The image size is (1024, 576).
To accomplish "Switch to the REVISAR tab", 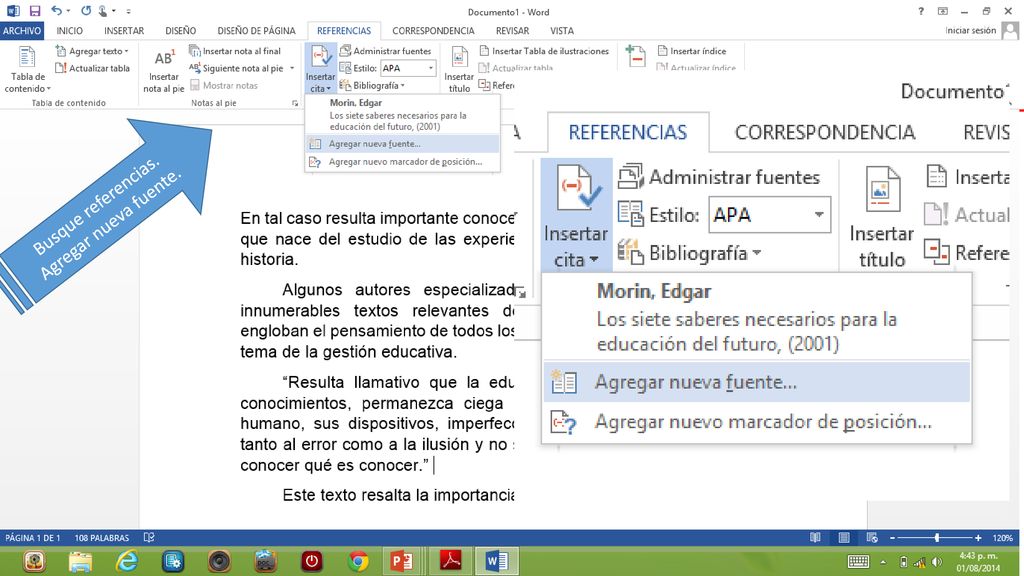I will click(512, 31).
